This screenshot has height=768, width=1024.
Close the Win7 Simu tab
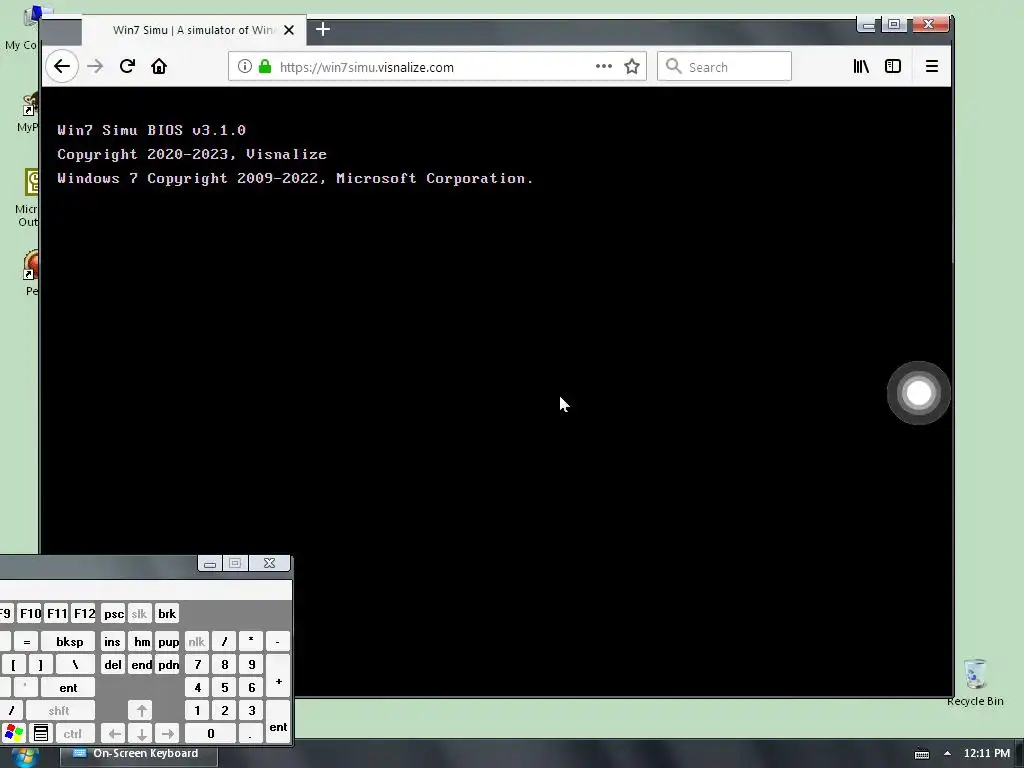[x=289, y=30]
